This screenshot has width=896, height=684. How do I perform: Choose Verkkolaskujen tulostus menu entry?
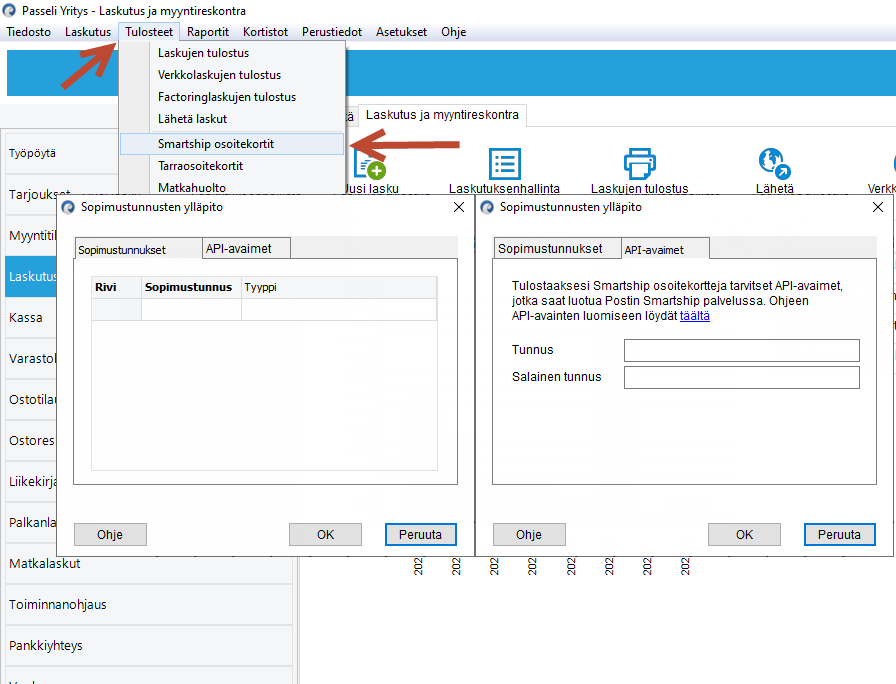(x=232, y=75)
